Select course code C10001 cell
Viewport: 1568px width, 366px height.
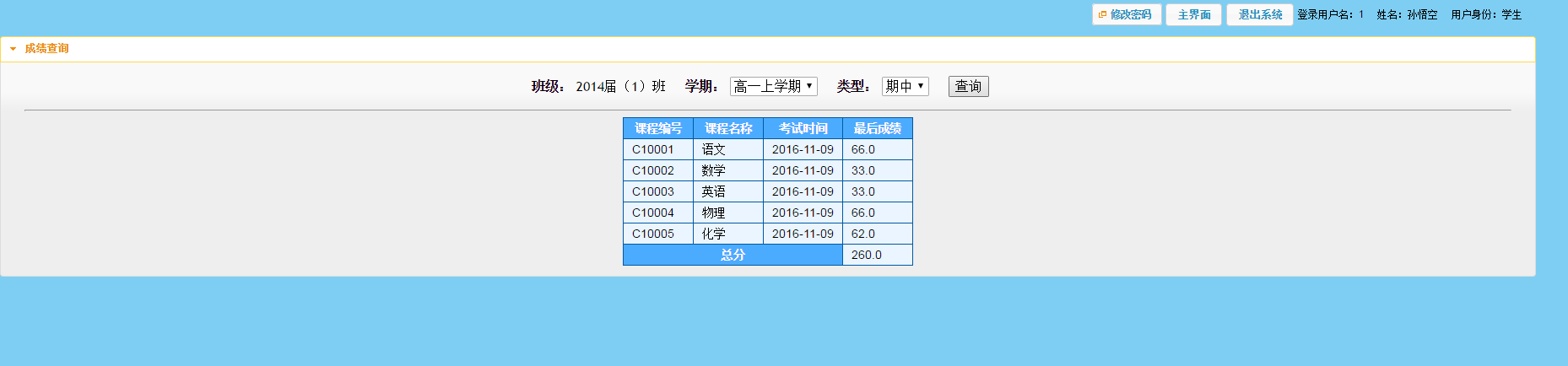tap(657, 149)
